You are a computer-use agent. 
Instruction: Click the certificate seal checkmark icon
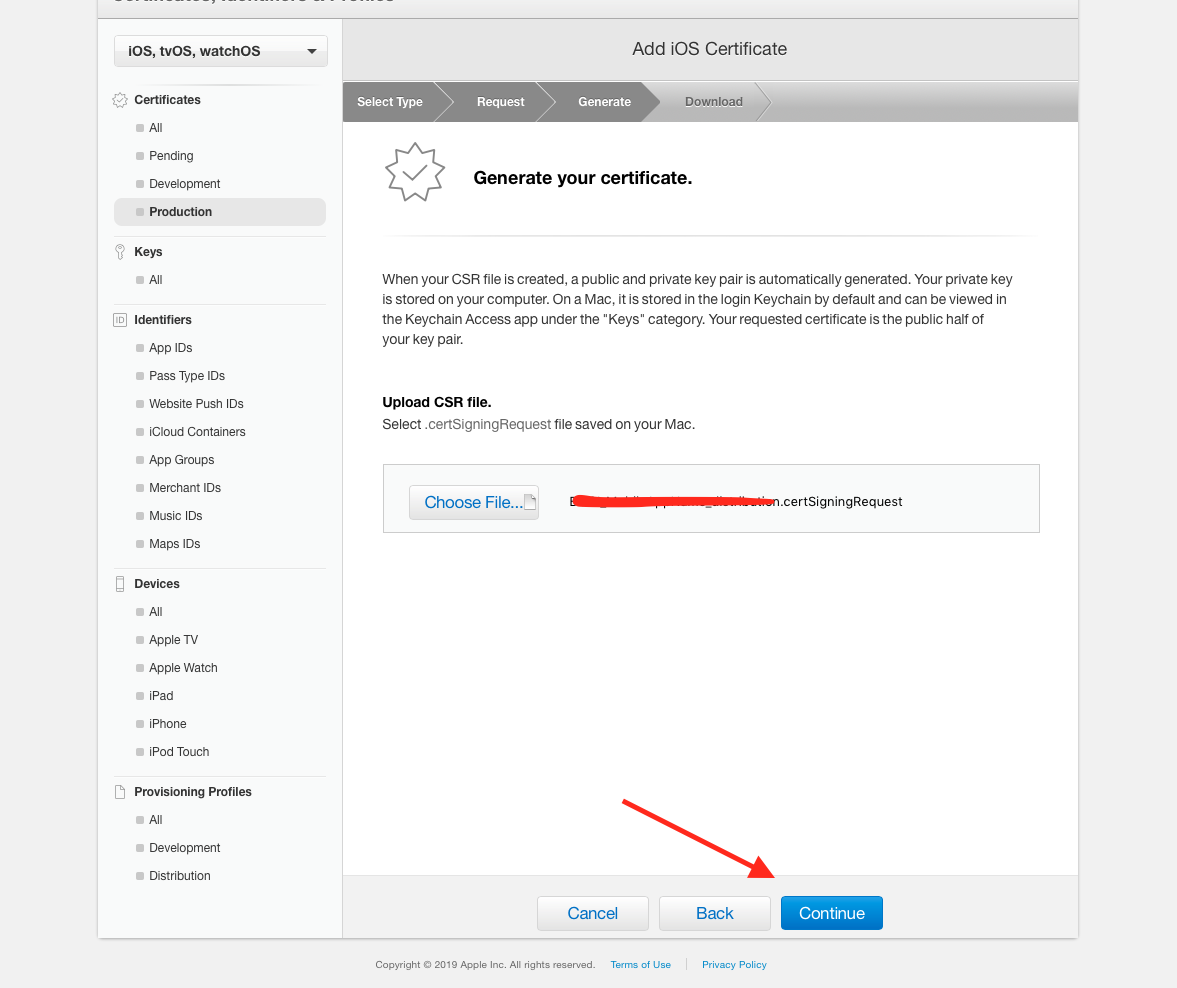(415, 172)
